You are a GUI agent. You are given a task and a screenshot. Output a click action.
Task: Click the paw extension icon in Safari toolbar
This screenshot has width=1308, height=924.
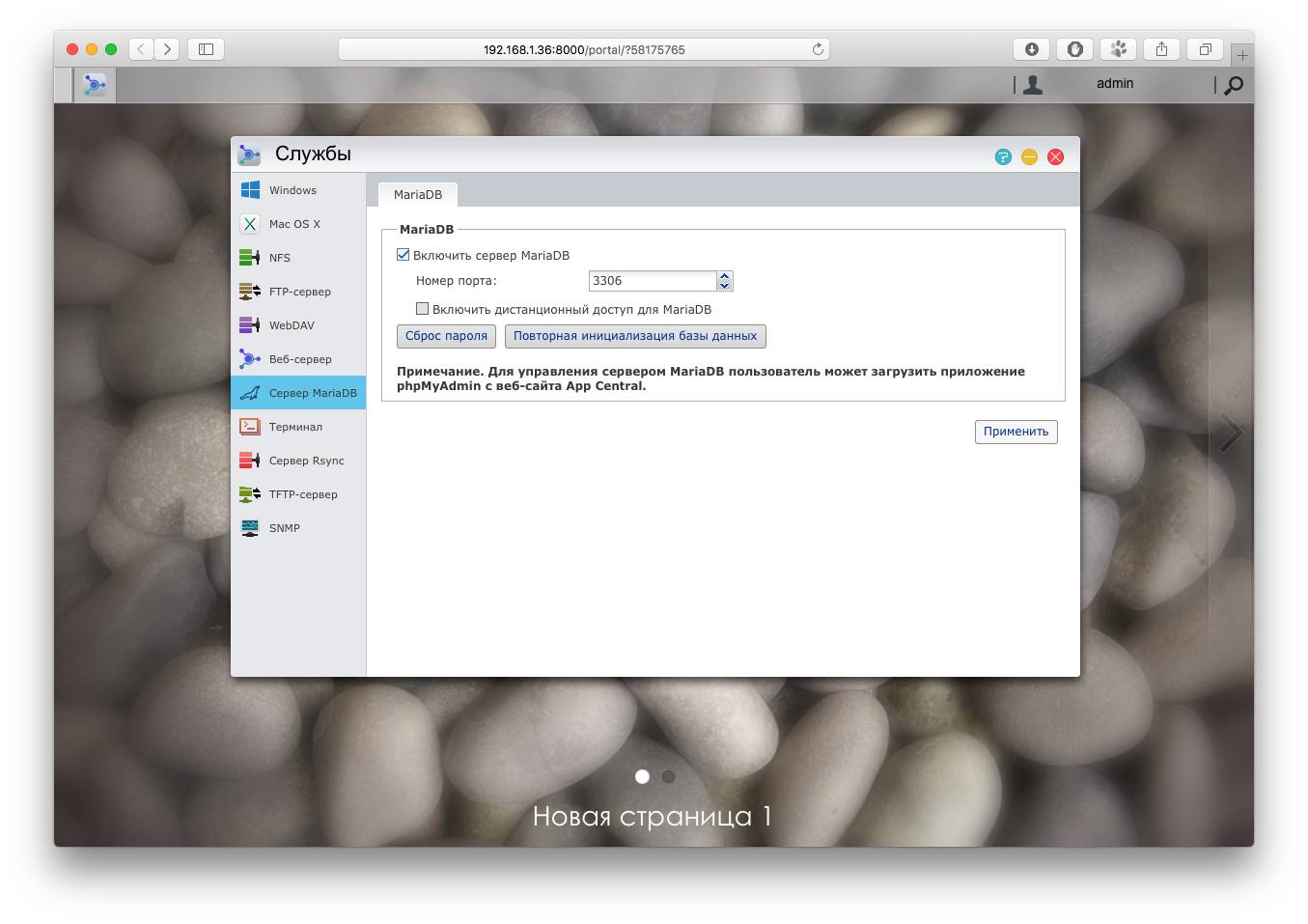pyautogui.click(x=1118, y=49)
